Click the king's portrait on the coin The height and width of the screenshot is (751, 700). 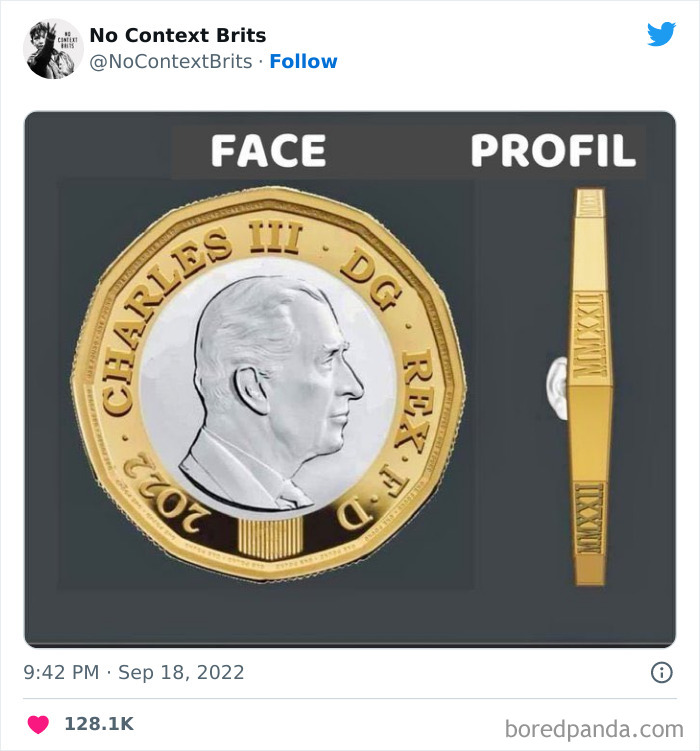click(x=271, y=393)
